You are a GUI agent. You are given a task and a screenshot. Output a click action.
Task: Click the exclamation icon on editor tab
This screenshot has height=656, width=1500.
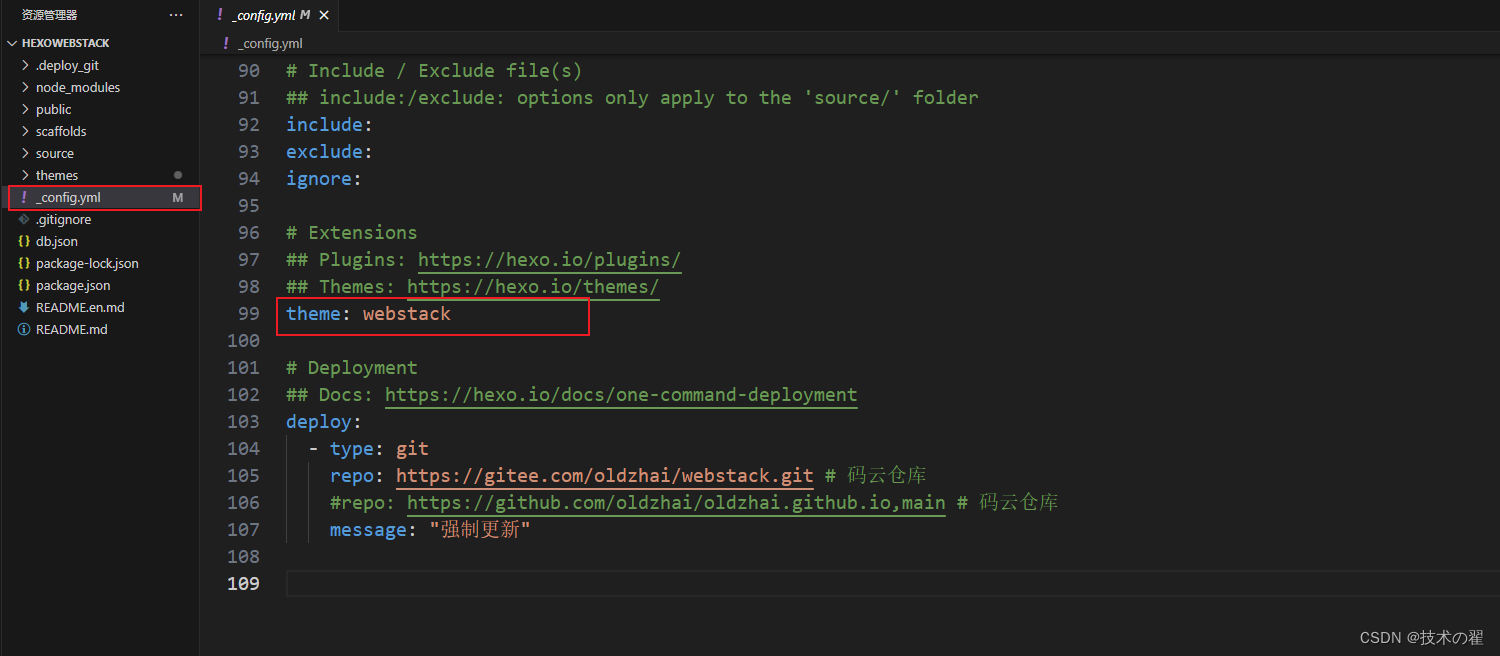(219, 15)
